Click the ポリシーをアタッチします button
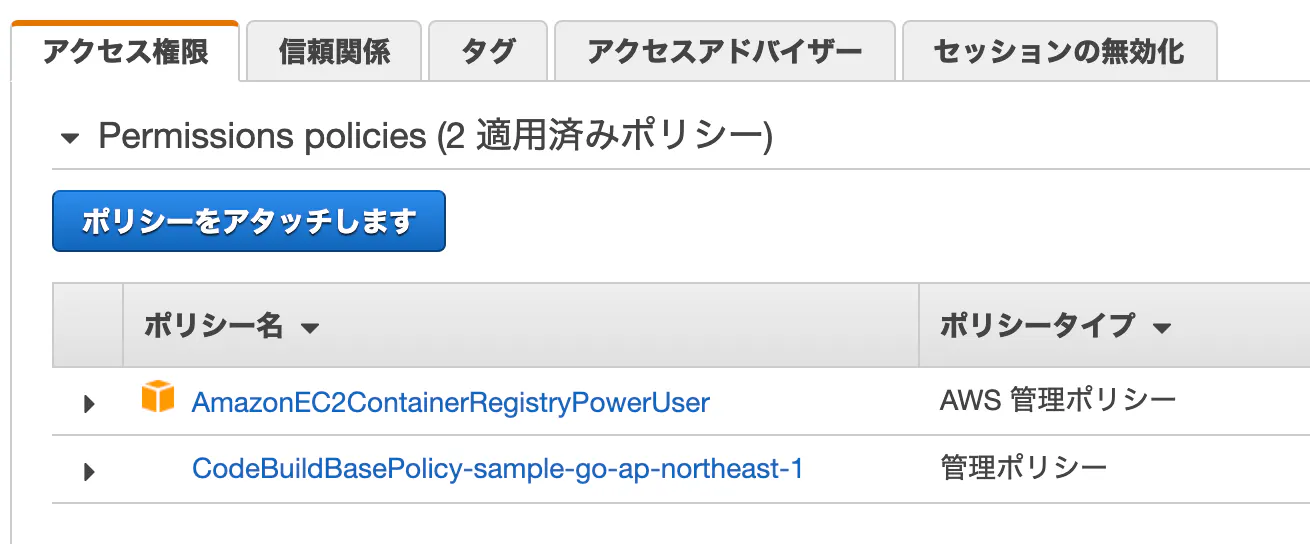The image size is (1310, 544). pos(249,221)
